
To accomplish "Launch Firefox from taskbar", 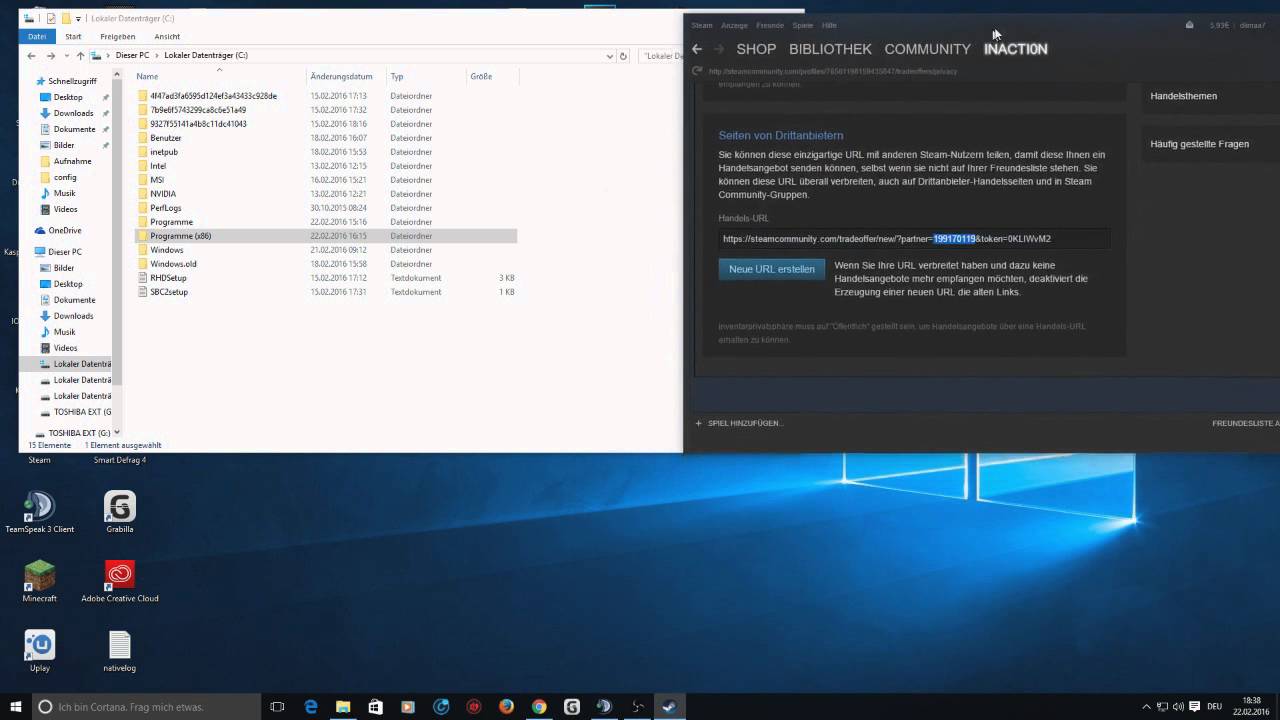I will tap(506, 706).
